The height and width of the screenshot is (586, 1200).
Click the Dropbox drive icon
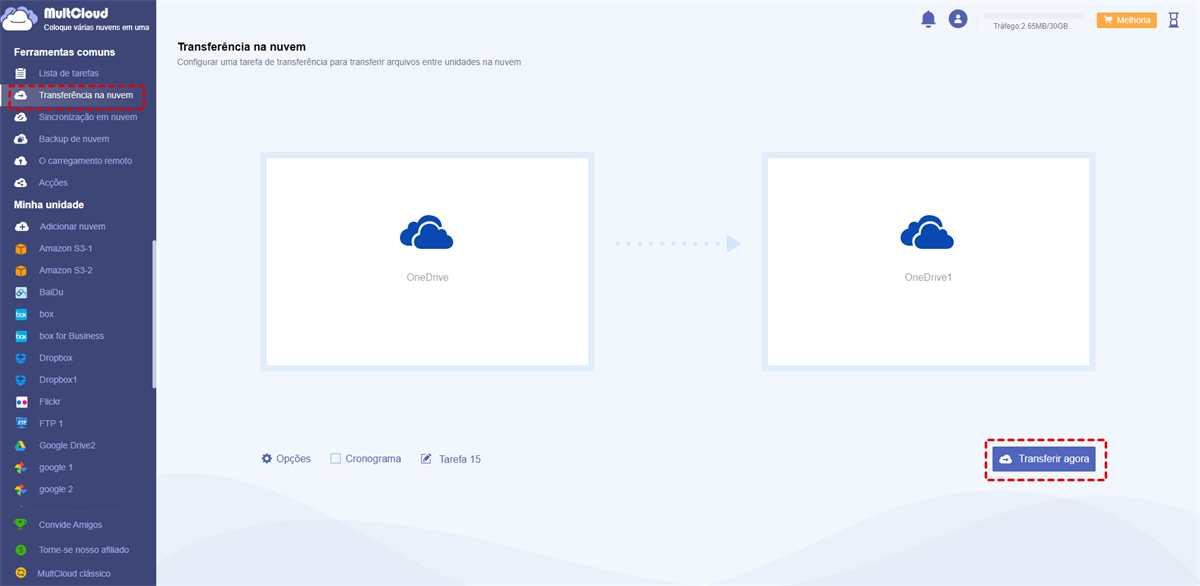tap(20, 358)
